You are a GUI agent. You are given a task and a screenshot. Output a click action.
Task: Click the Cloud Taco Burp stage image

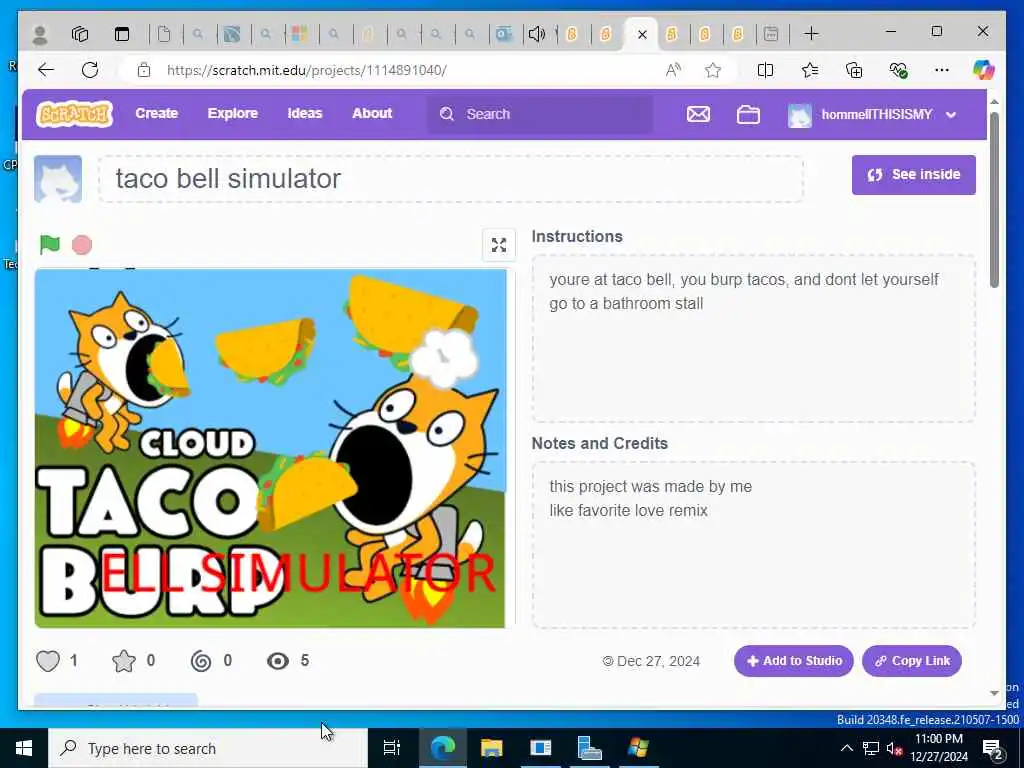pos(270,449)
